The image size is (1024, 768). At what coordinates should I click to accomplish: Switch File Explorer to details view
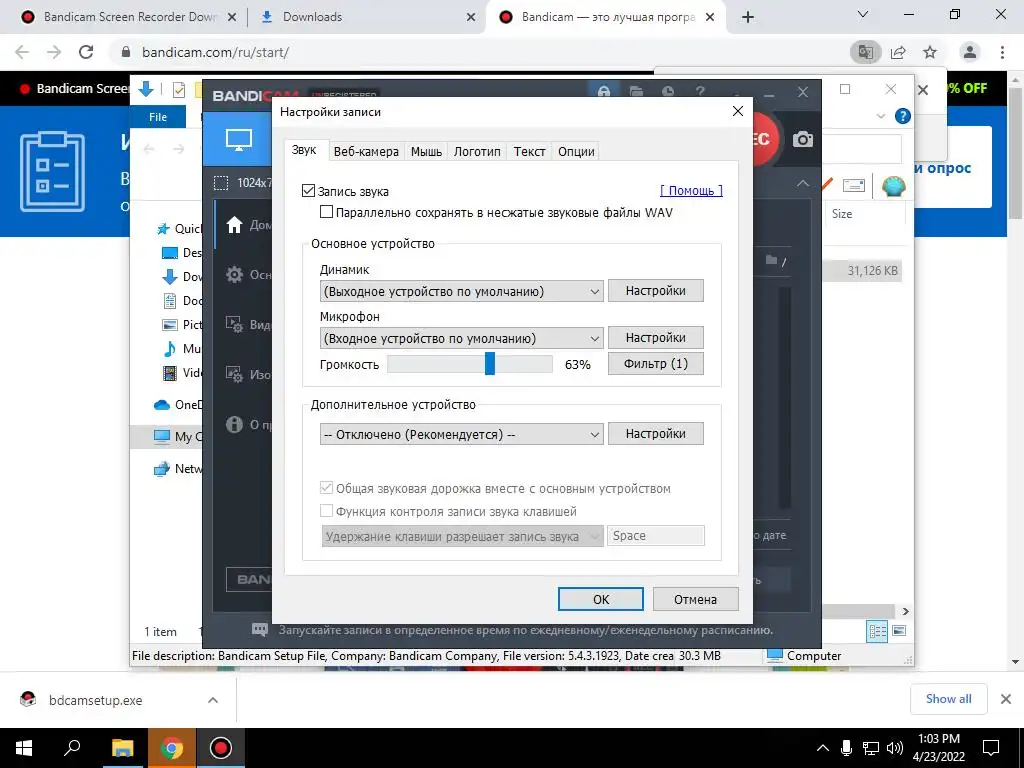click(878, 631)
